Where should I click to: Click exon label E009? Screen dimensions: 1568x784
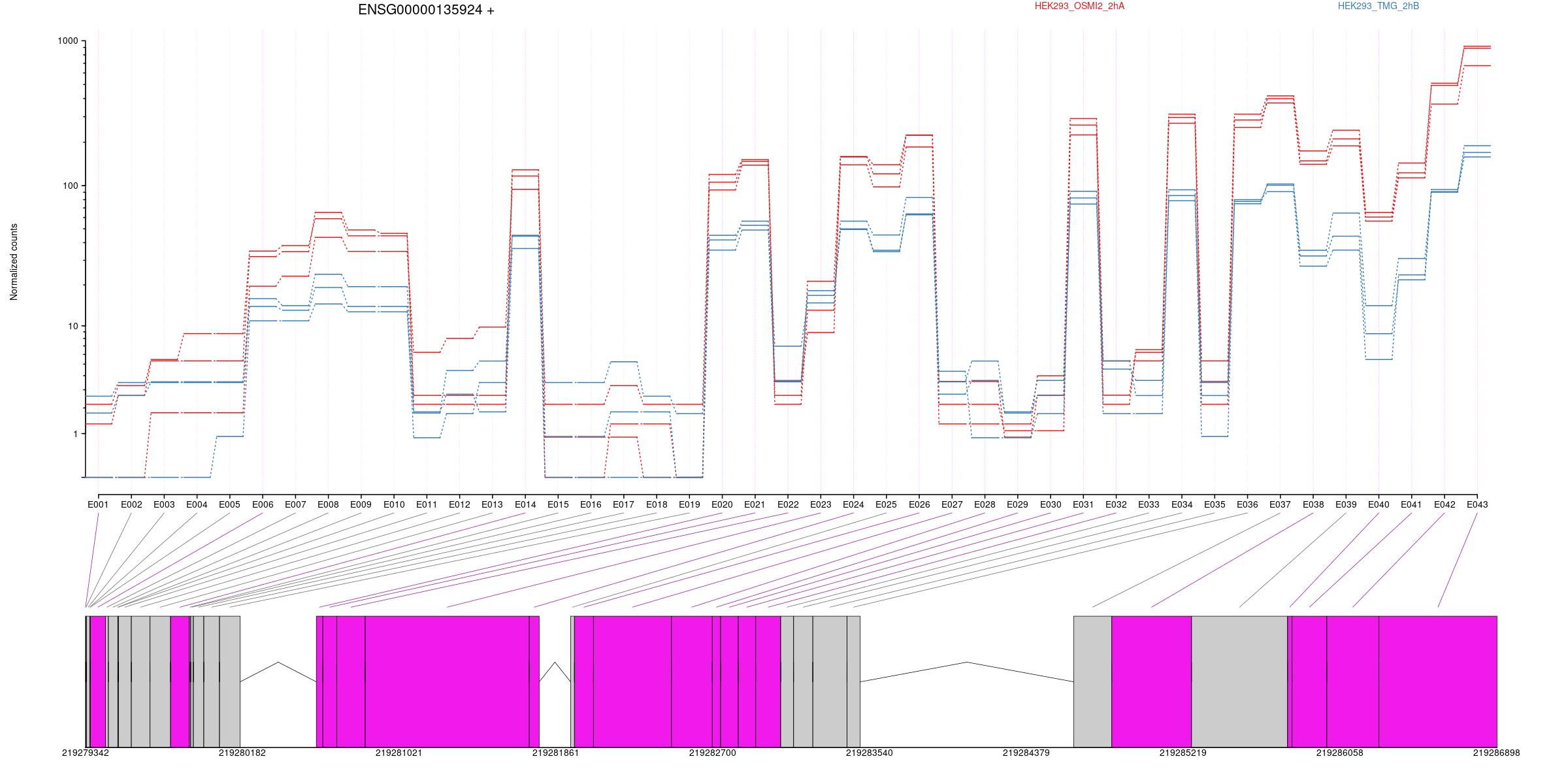click(x=361, y=504)
